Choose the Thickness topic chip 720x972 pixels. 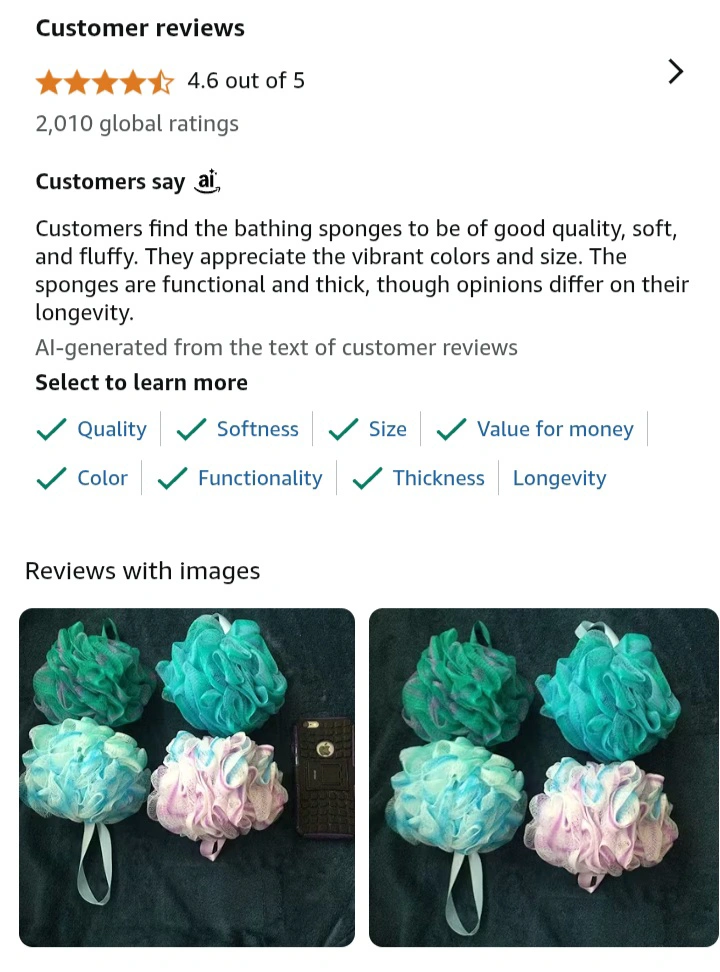click(x=418, y=477)
